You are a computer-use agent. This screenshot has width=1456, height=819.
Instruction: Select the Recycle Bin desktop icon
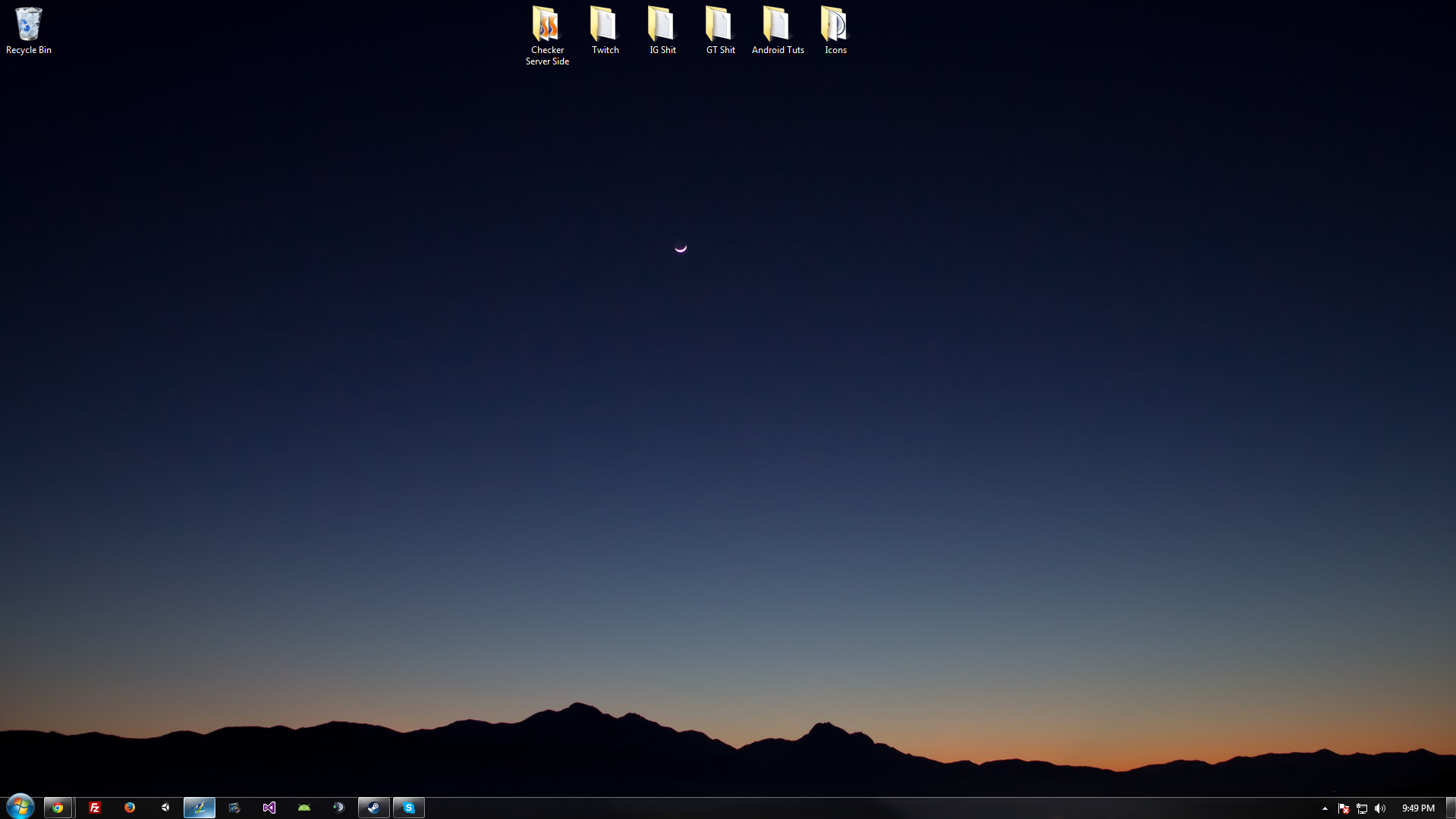(x=29, y=31)
